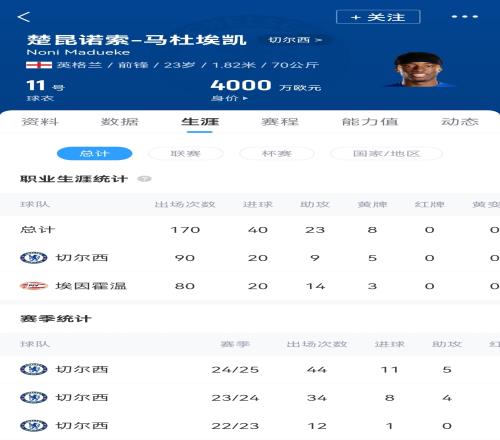The height and width of the screenshot is (440, 500).
Task: Expand the 切尔西 team link arrow
Action: click(295, 40)
